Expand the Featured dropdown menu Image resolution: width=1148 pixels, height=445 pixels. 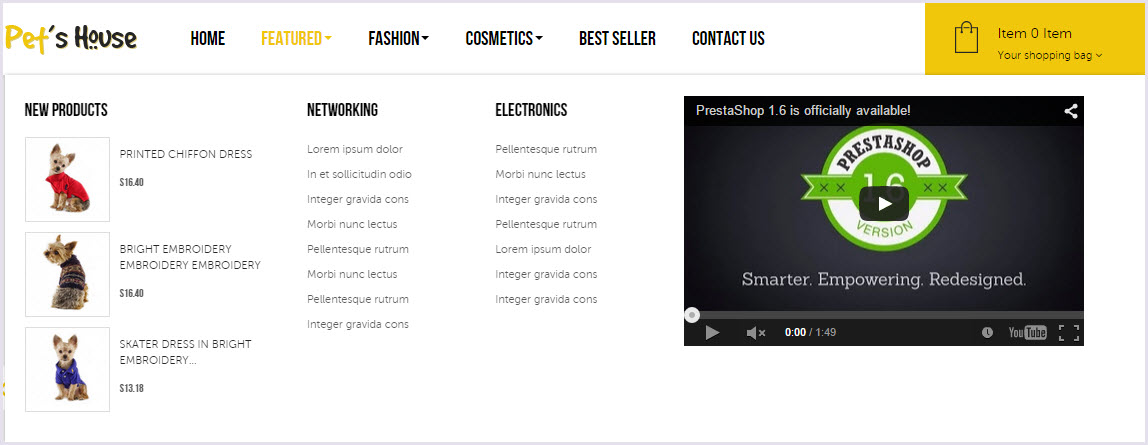pyautogui.click(x=296, y=38)
